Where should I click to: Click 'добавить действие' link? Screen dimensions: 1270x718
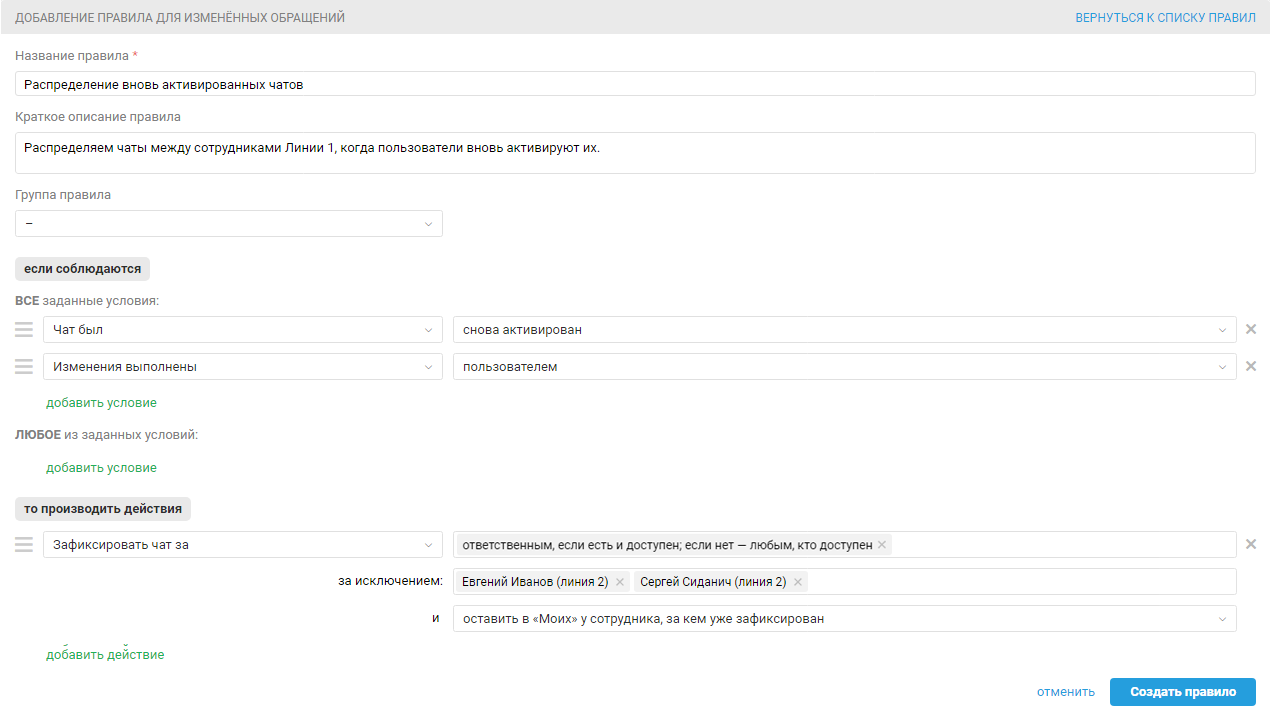pos(105,655)
